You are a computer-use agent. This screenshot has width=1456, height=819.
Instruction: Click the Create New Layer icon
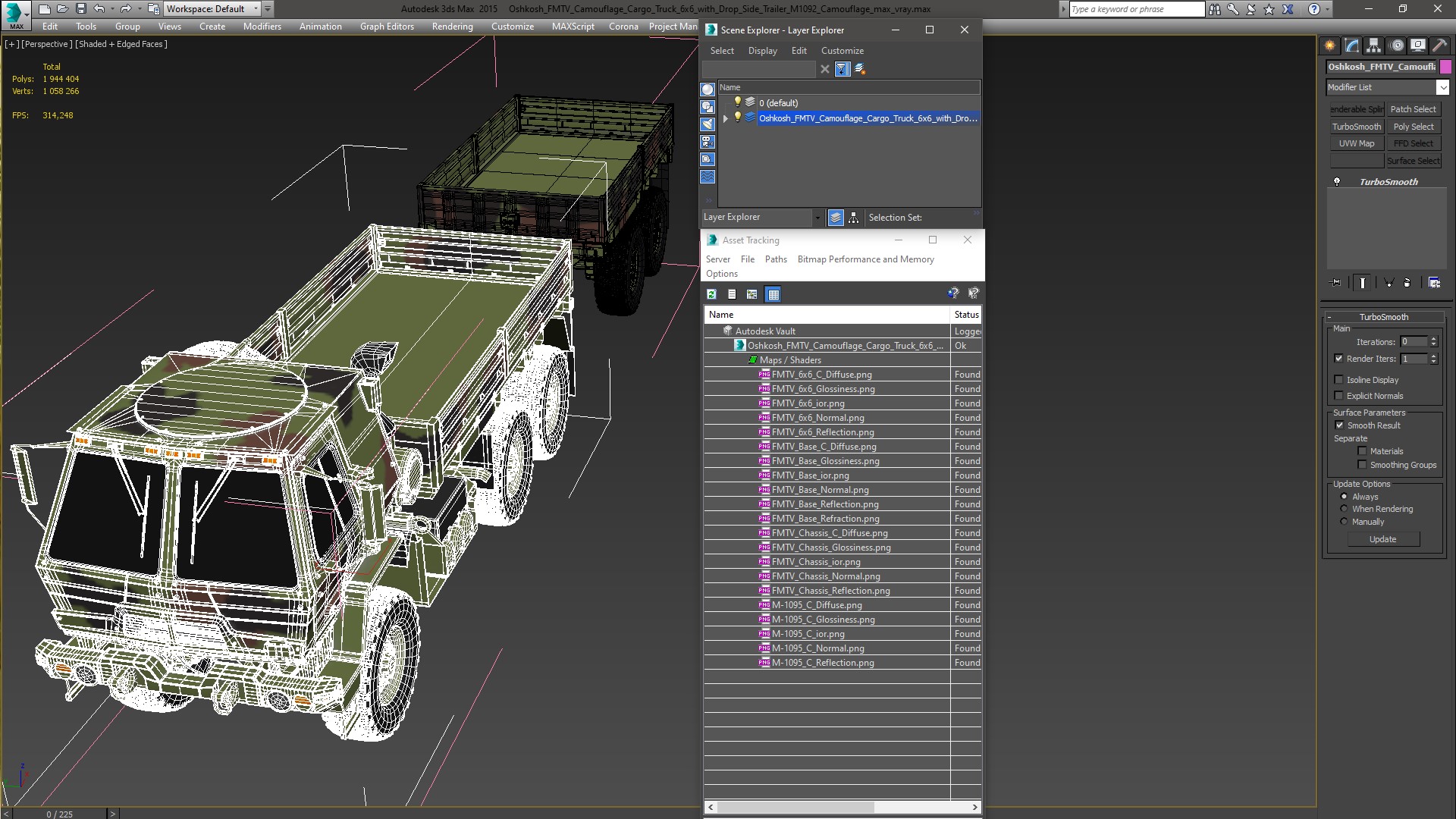click(860, 69)
